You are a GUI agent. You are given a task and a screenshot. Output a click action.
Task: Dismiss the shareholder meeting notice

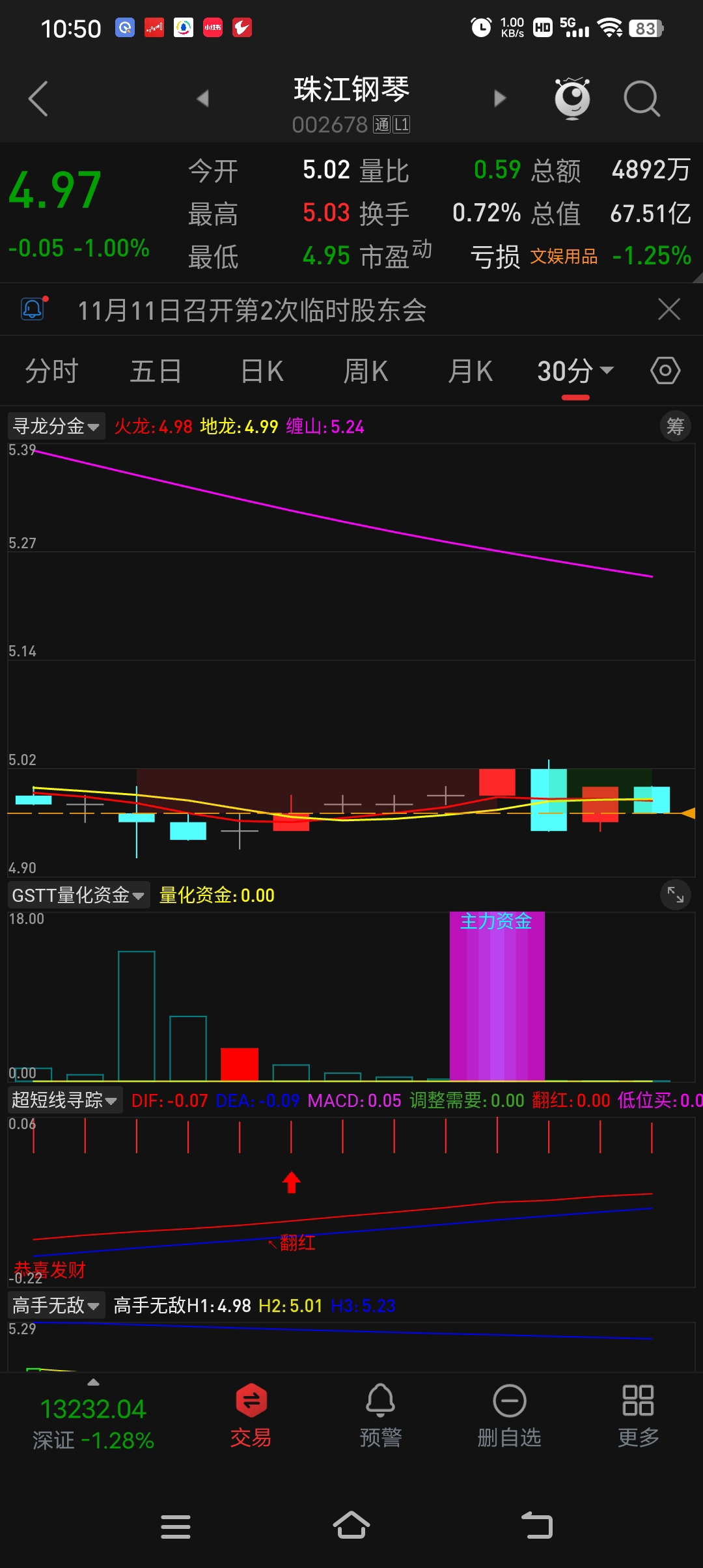pos(669,309)
